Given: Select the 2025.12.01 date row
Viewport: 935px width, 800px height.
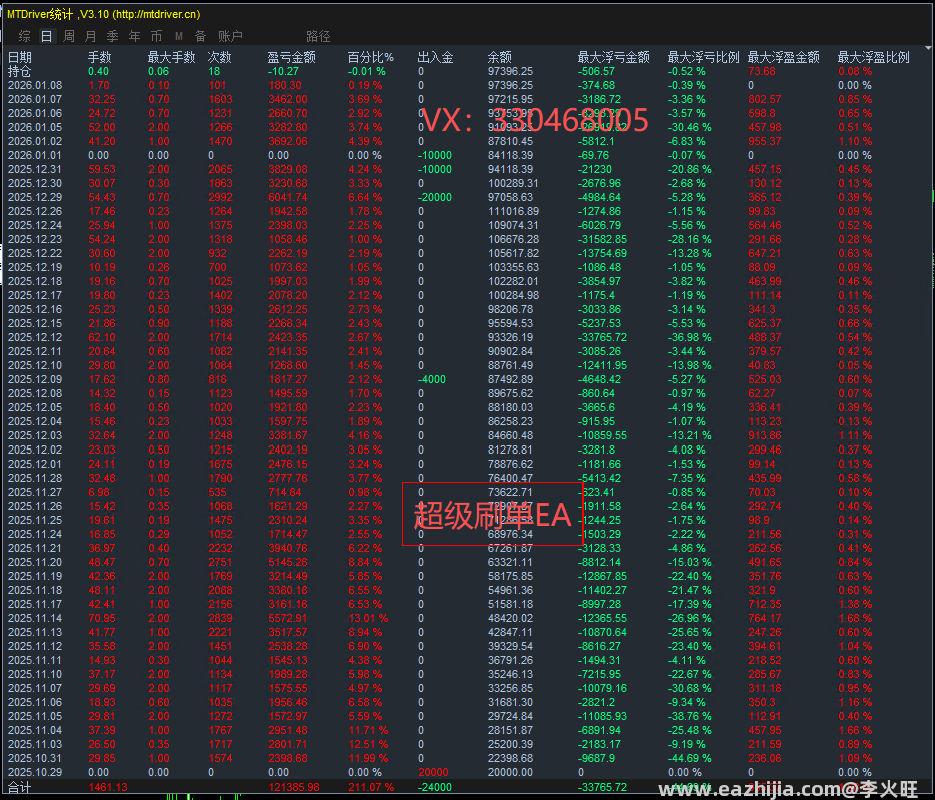Looking at the screenshot, I should point(35,464).
